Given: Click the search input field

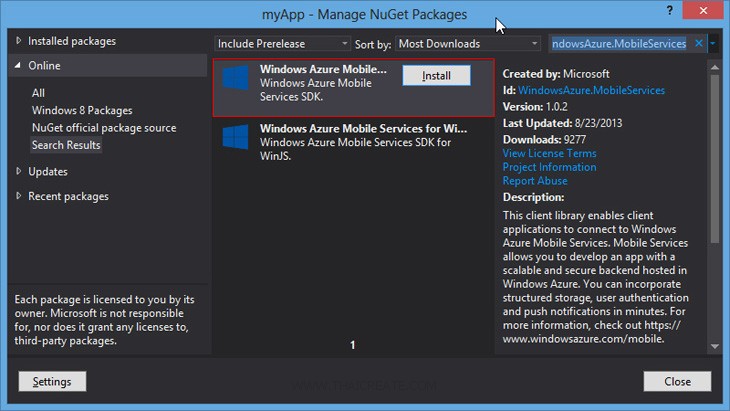Looking at the screenshot, I should (x=619, y=43).
